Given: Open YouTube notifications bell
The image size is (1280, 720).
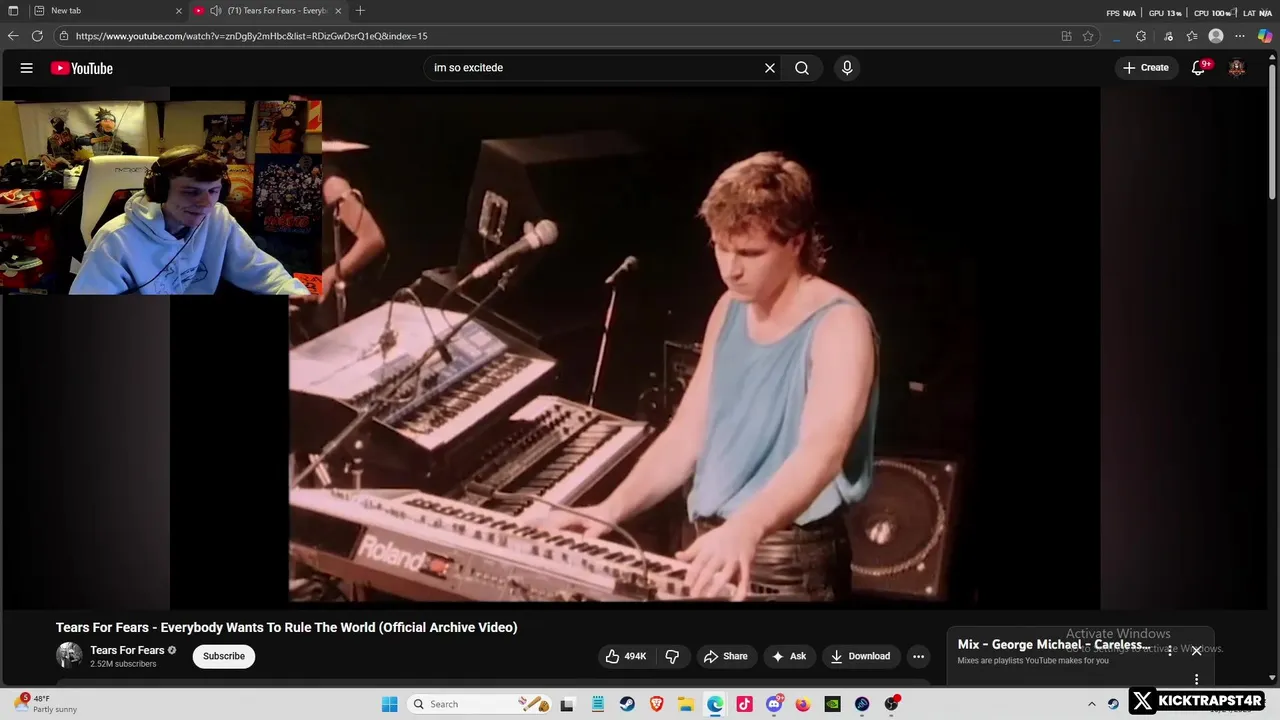Looking at the screenshot, I should 1199,68.
